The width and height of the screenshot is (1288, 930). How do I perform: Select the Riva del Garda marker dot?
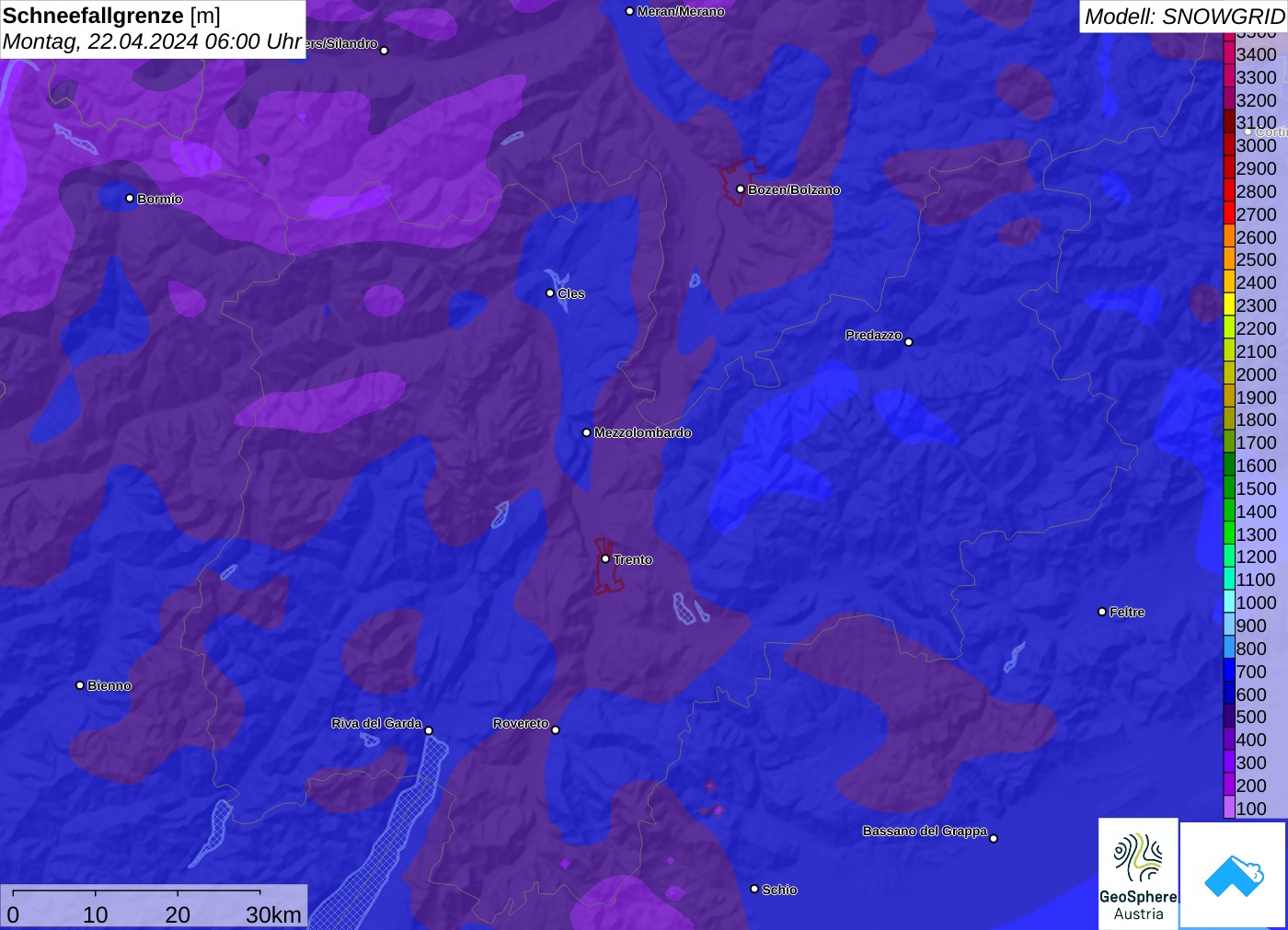point(429,731)
